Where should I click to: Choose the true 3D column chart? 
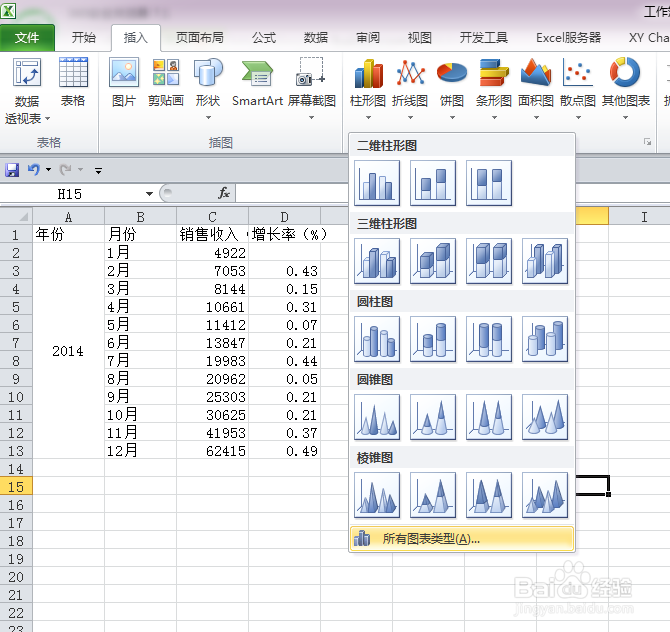(545, 261)
